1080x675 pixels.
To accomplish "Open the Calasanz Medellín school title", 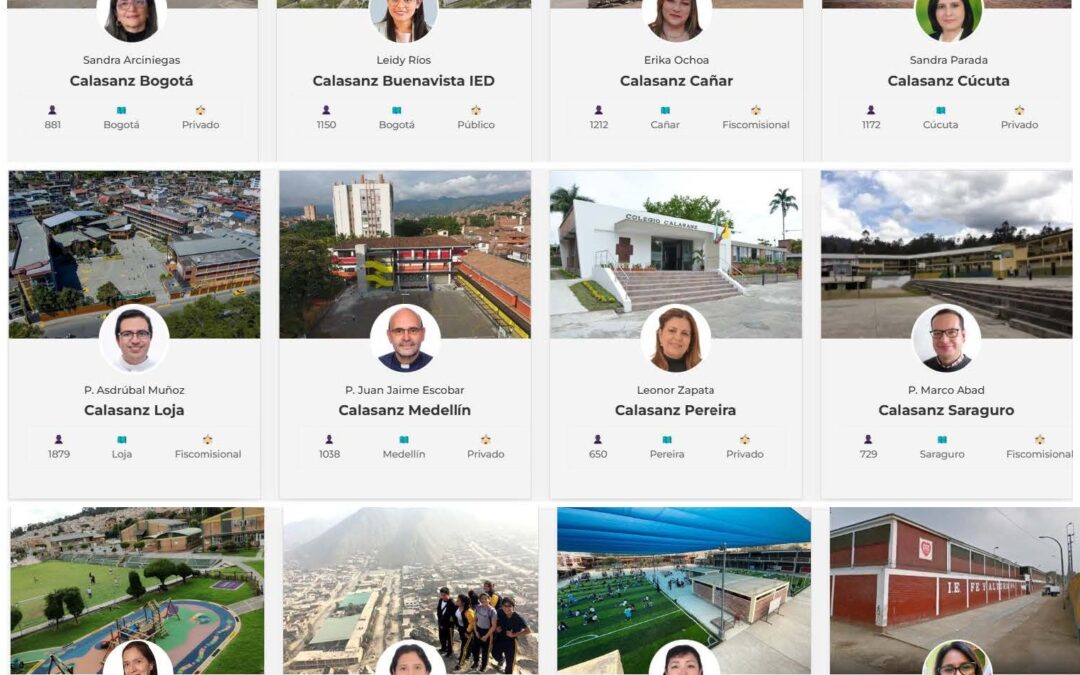I will pos(404,411).
